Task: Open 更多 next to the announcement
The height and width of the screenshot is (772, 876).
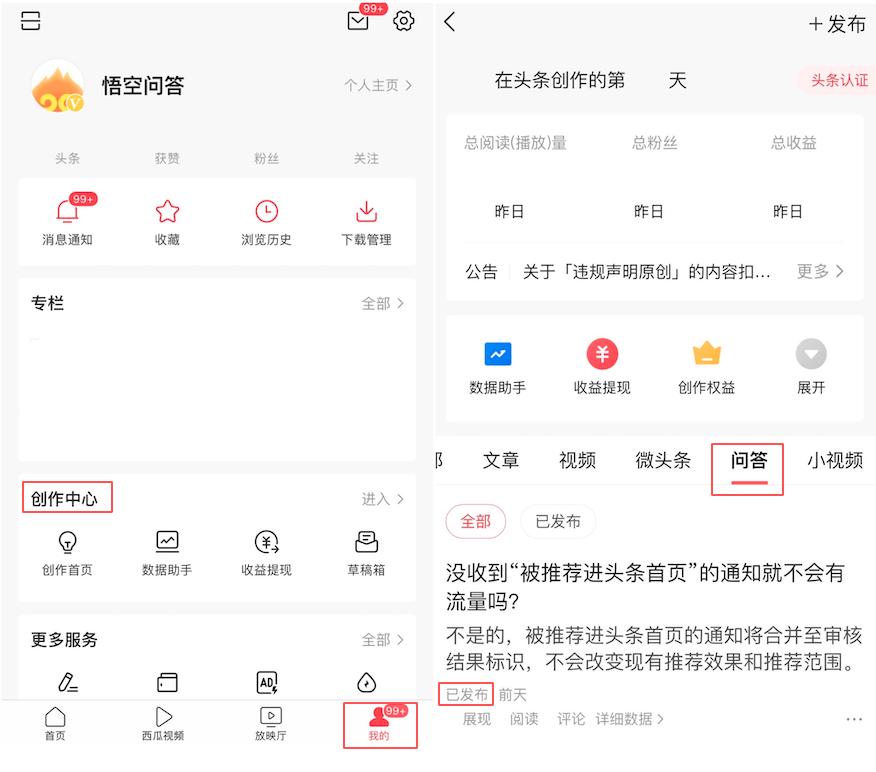Action: (x=812, y=270)
